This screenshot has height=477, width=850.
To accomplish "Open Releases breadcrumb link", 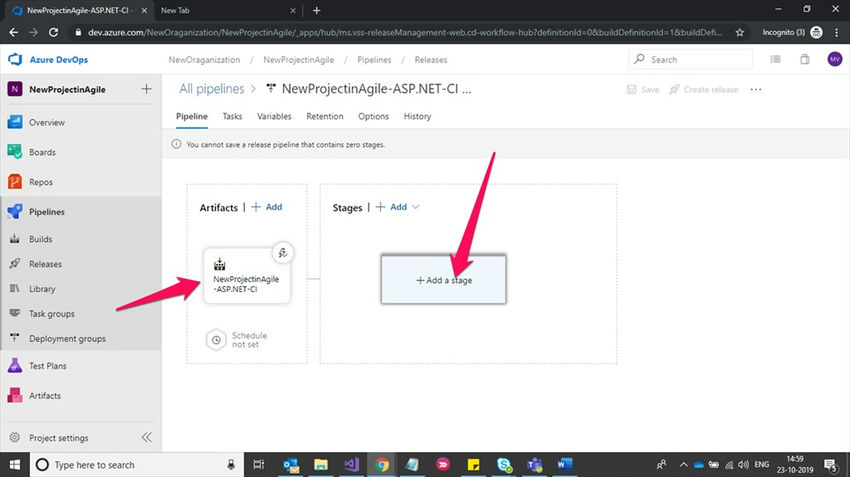I will point(431,60).
